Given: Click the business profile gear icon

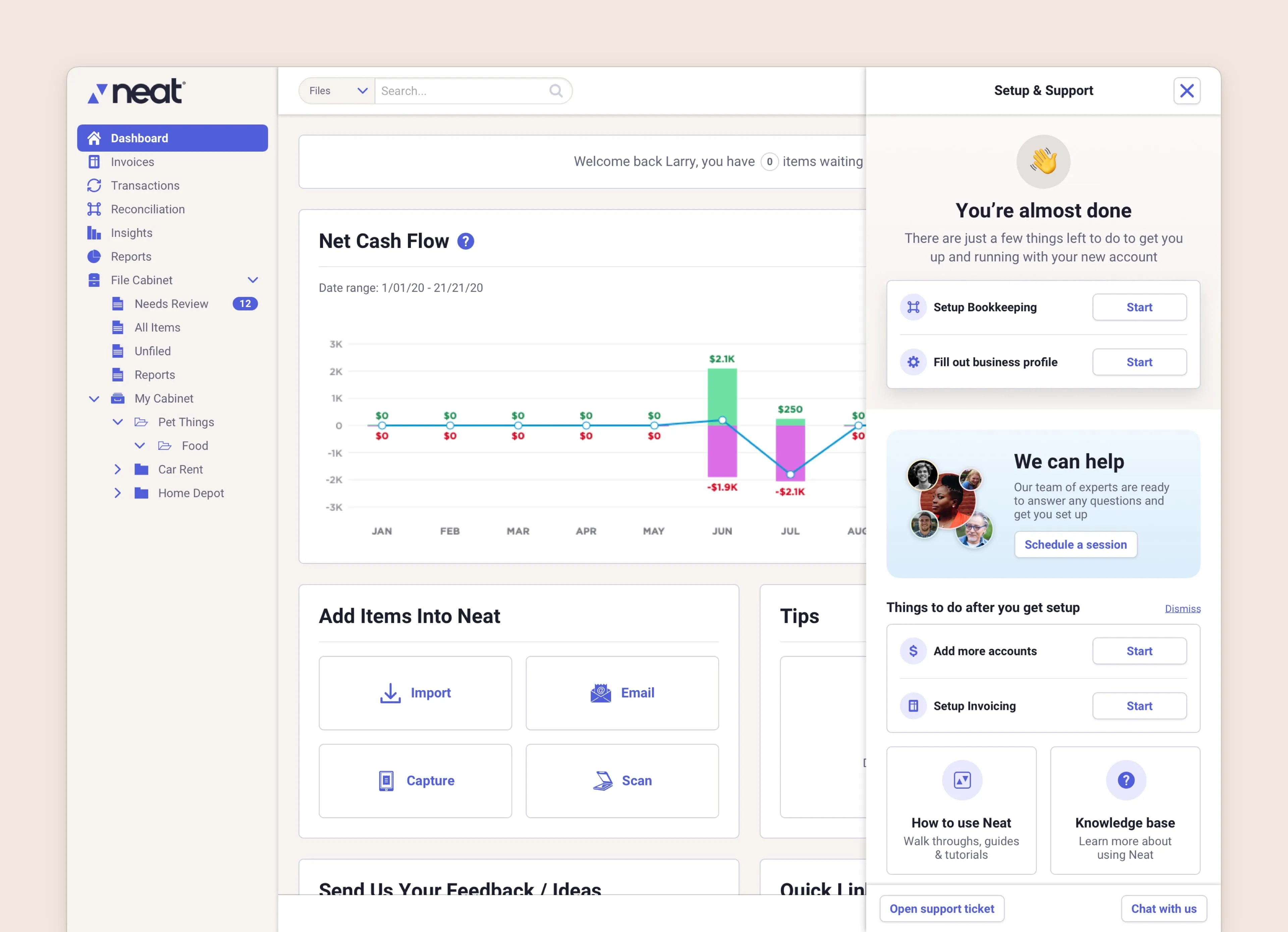Looking at the screenshot, I should (913, 362).
